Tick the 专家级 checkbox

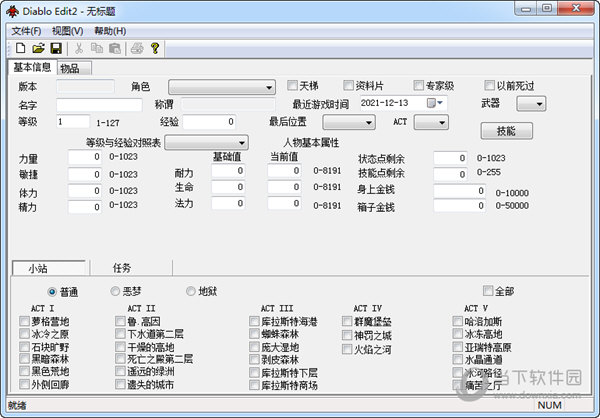tap(417, 86)
